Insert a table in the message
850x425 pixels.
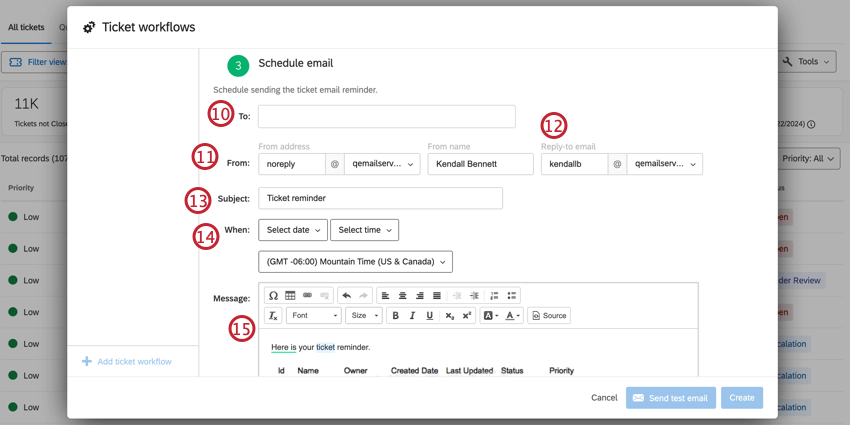coord(290,295)
